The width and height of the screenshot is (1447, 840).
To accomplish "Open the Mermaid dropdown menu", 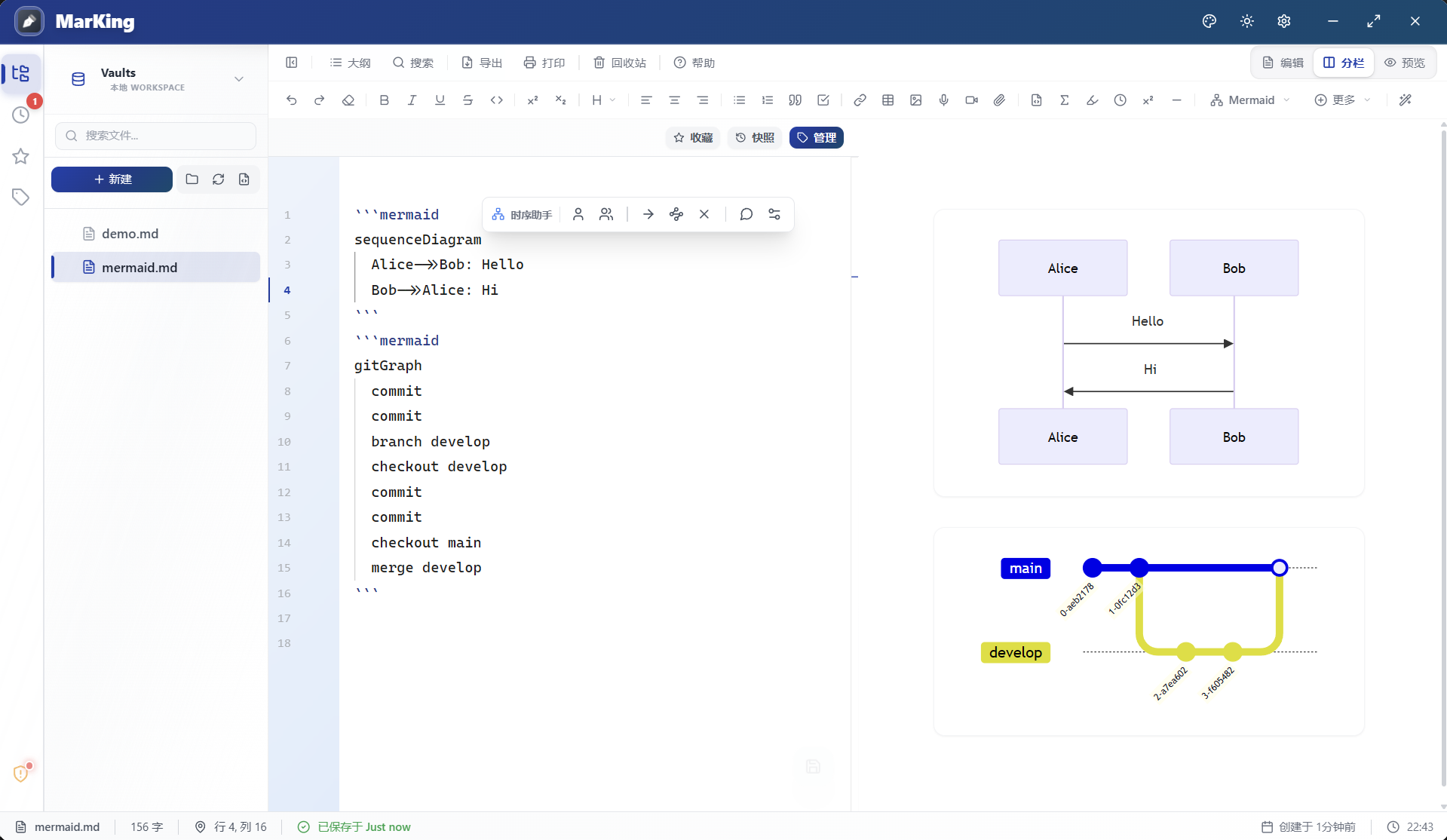I will (1250, 100).
